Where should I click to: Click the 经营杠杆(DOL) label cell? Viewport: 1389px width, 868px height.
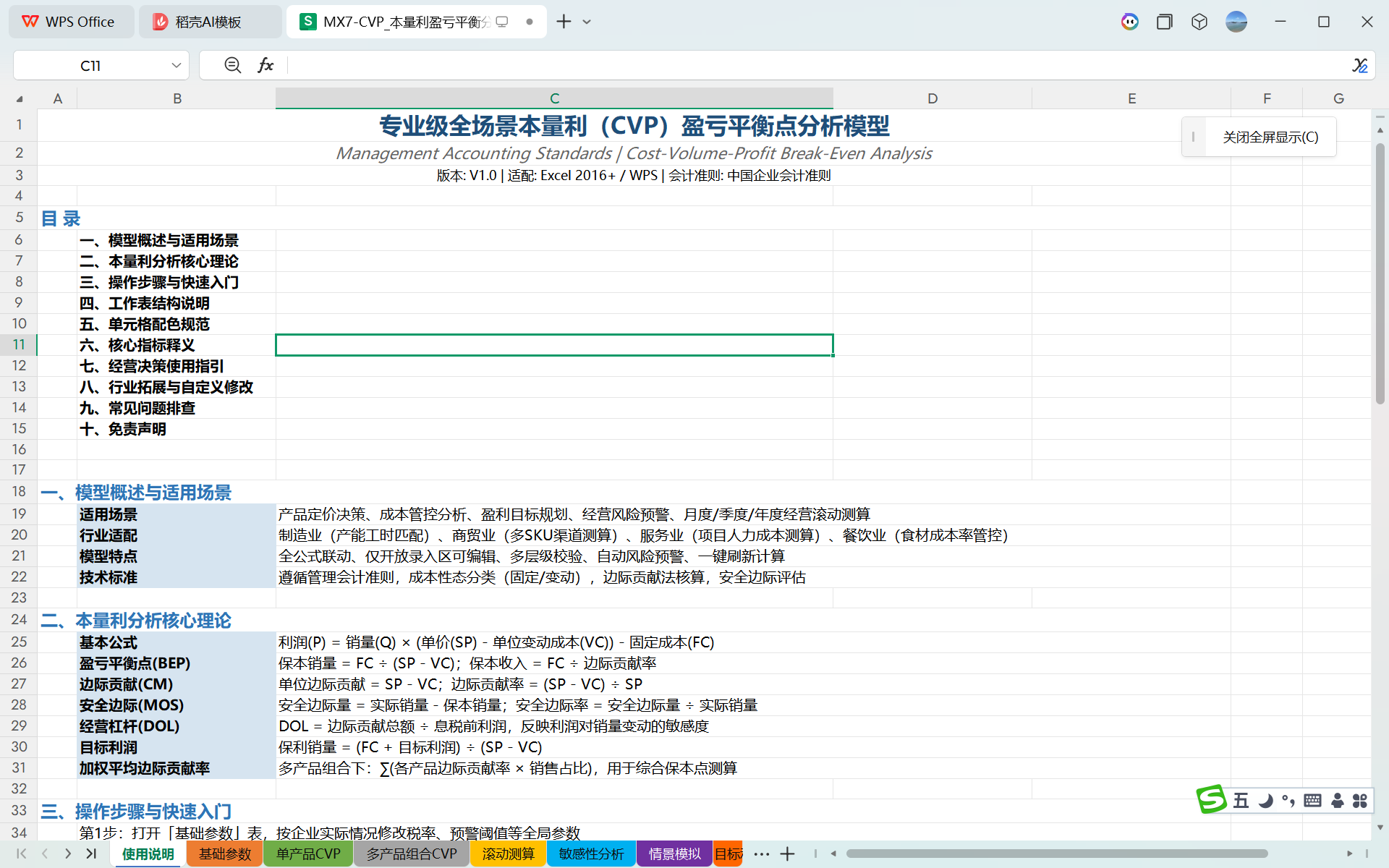[177, 726]
